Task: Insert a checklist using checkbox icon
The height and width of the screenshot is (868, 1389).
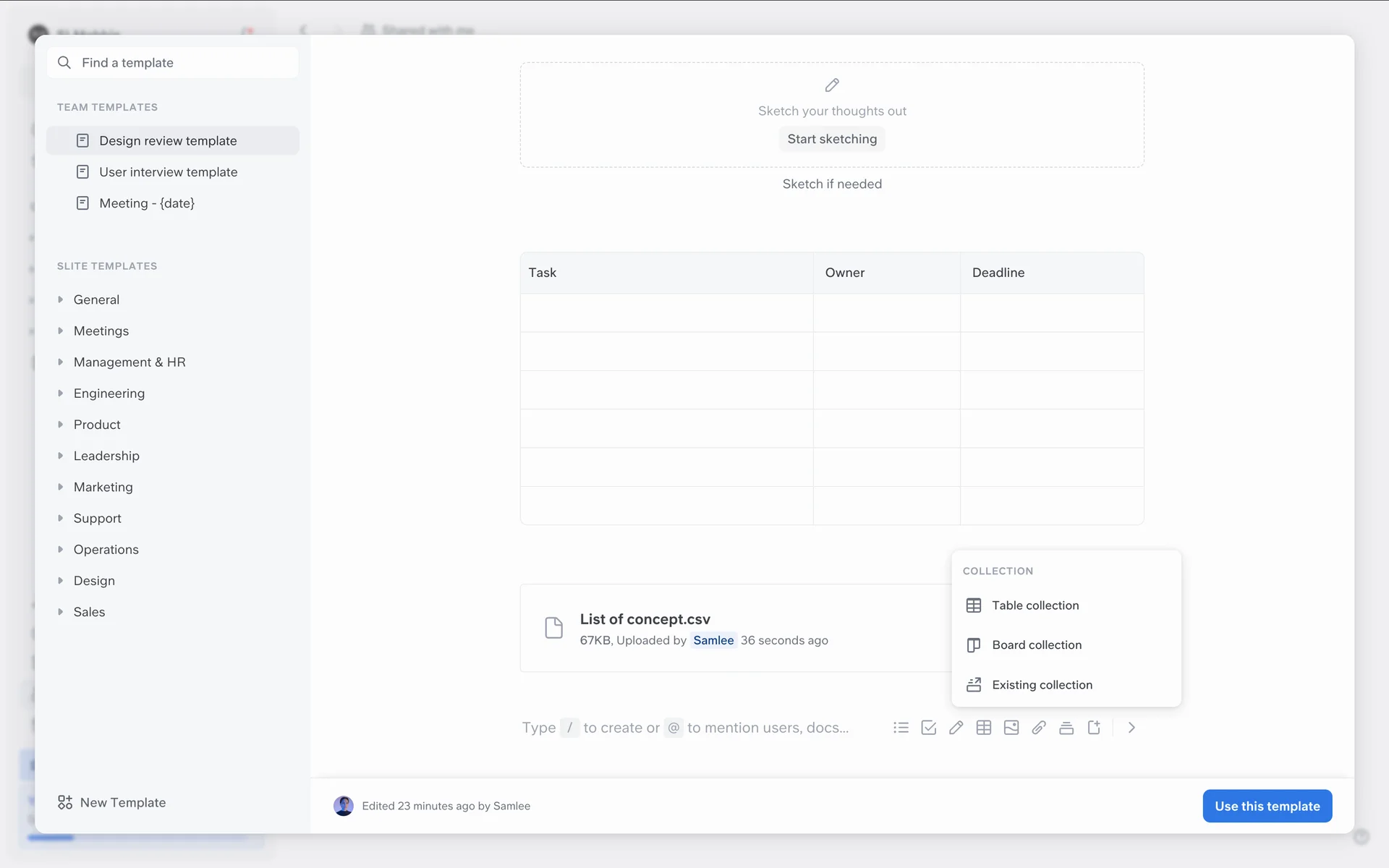Action: pyautogui.click(x=928, y=728)
